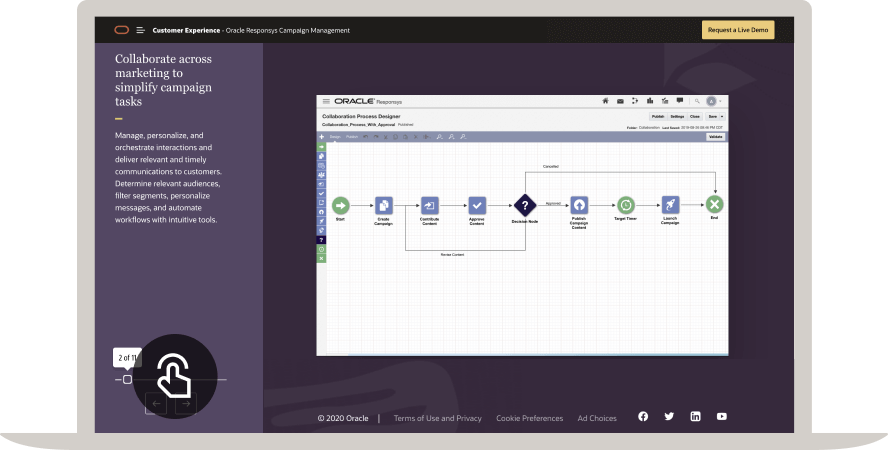Open the Terms of Use and Privacy link
Screen dimensions: 888x450
(x=437, y=418)
